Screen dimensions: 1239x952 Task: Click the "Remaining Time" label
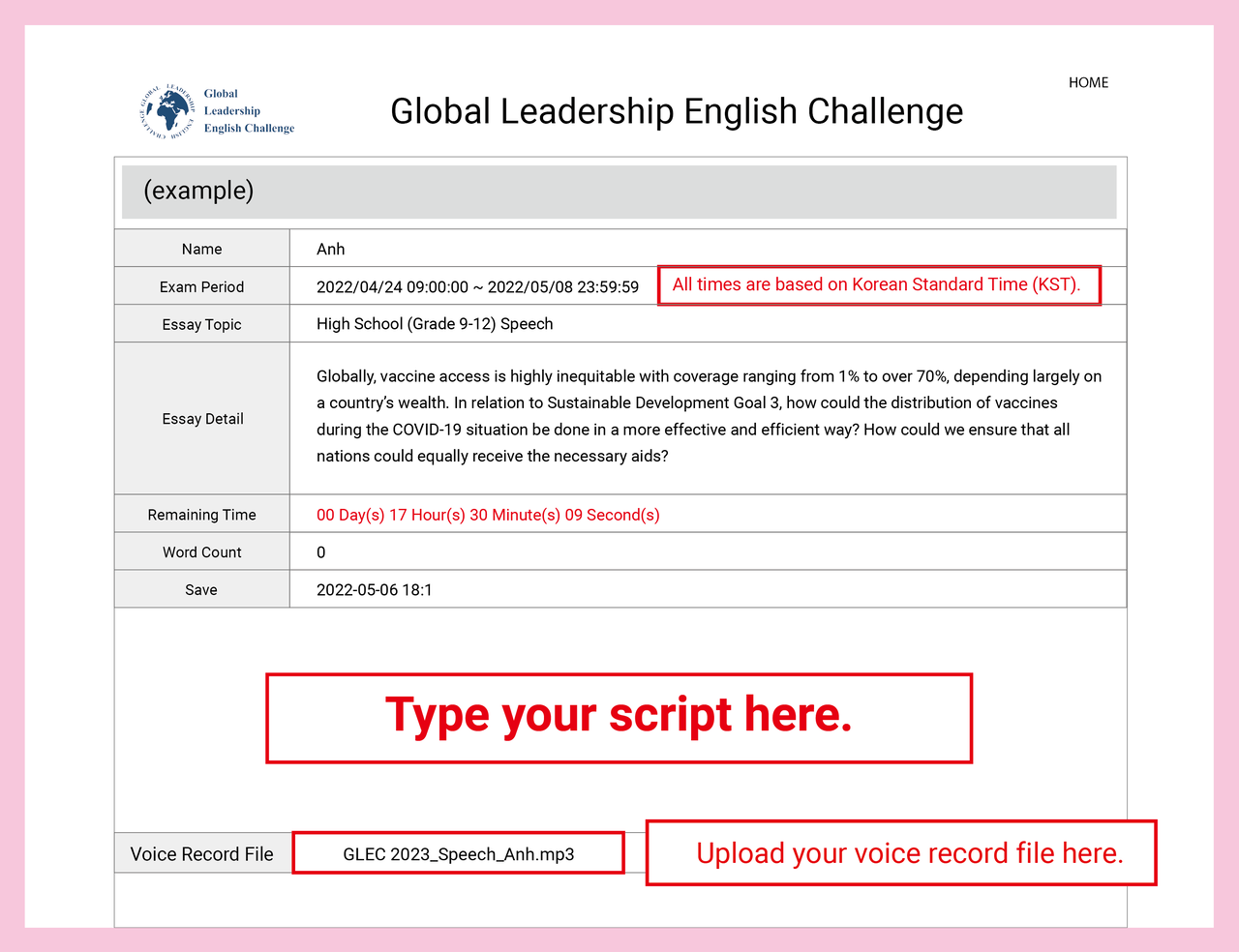(x=201, y=515)
